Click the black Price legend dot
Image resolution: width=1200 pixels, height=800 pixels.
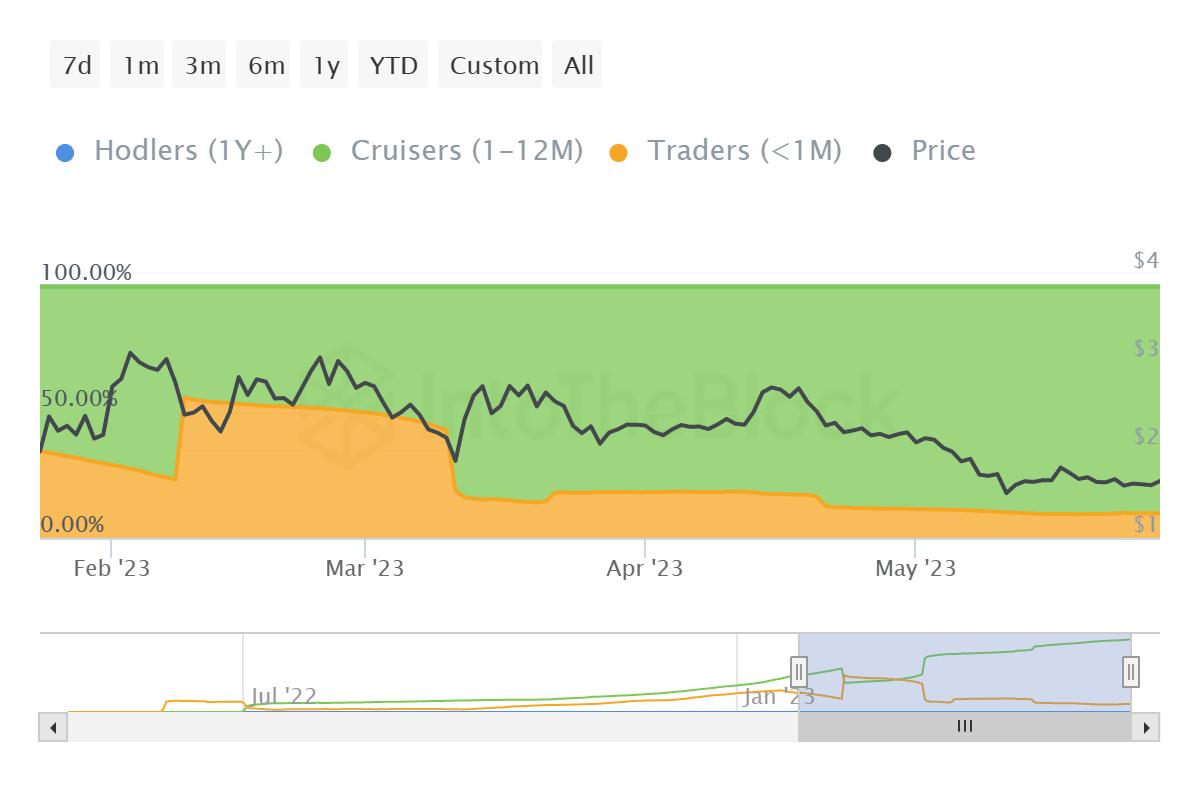click(x=883, y=153)
